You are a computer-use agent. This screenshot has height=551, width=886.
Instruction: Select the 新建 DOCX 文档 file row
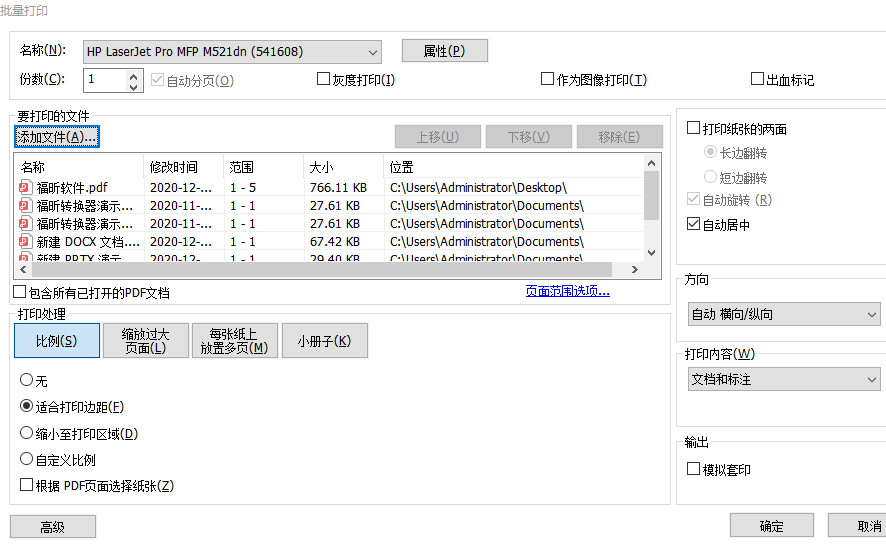click(x=329, y=241)
